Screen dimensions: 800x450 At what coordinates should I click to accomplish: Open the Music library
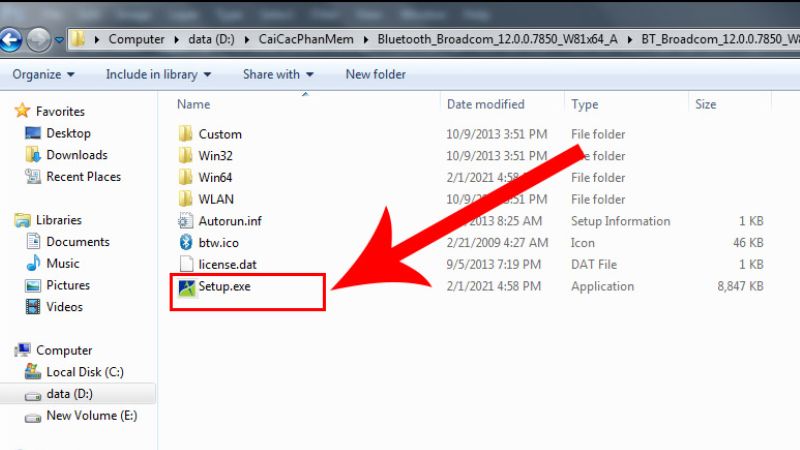(x=63, y=263)
